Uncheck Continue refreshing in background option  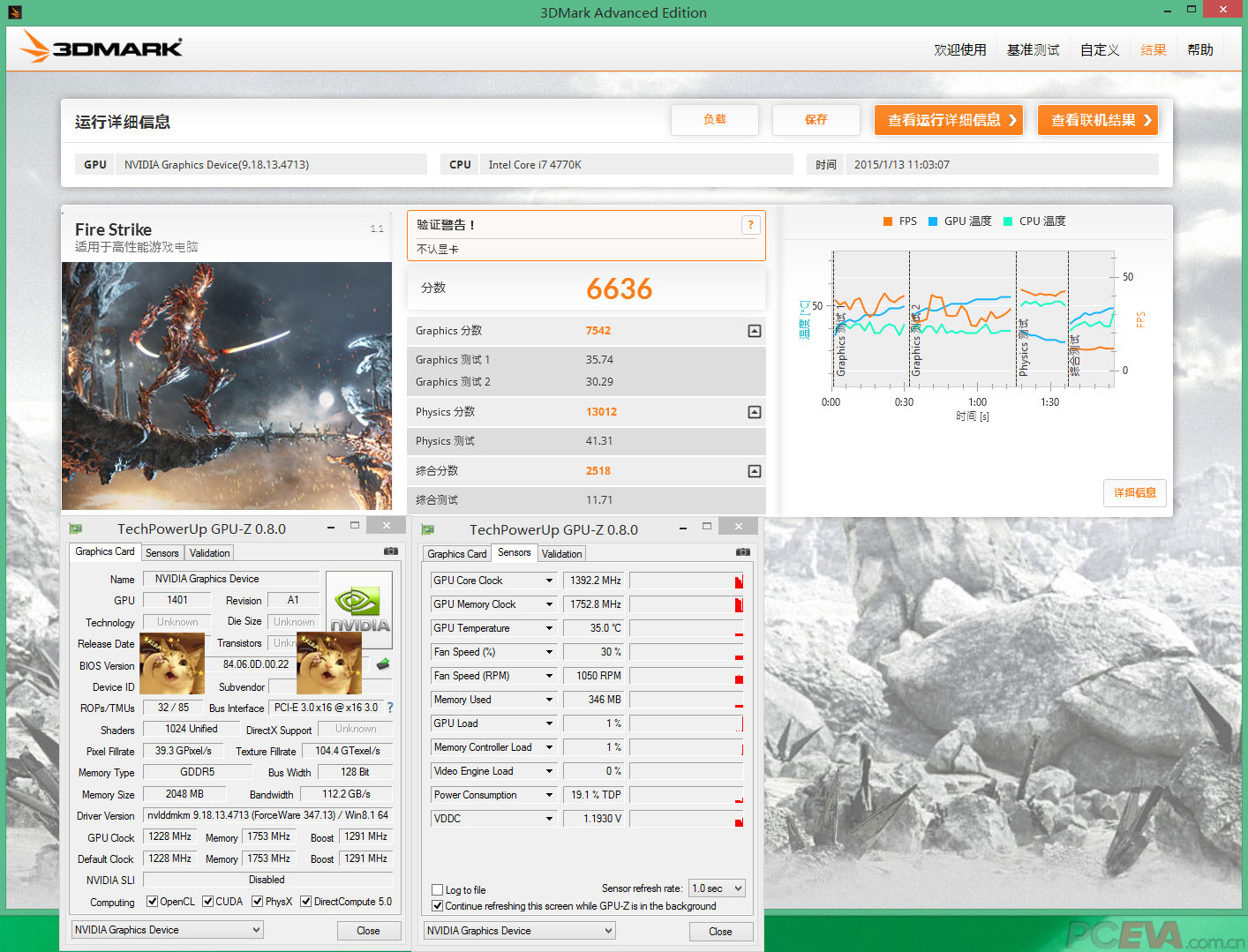click(x=437, y=906)
